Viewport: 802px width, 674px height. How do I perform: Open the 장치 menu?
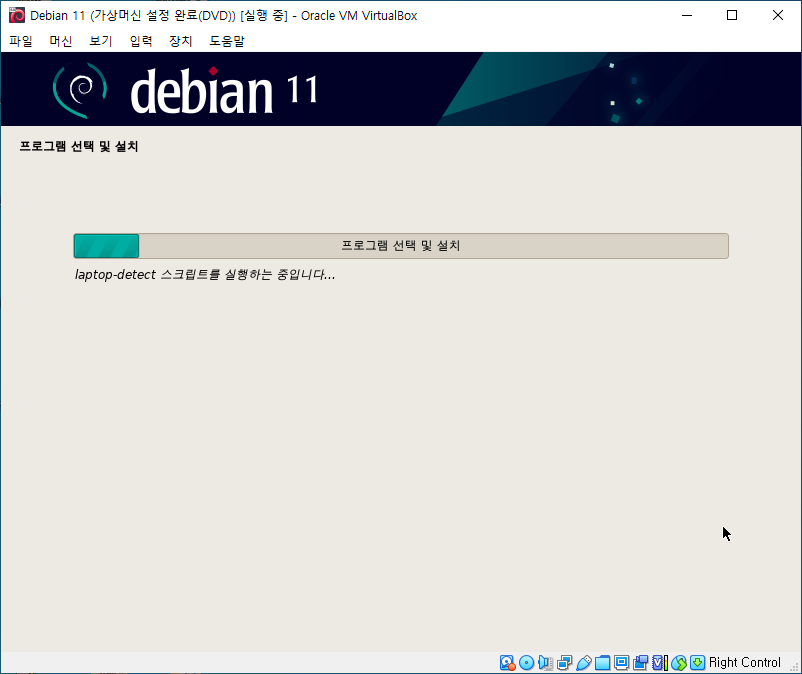click(181, 41)
